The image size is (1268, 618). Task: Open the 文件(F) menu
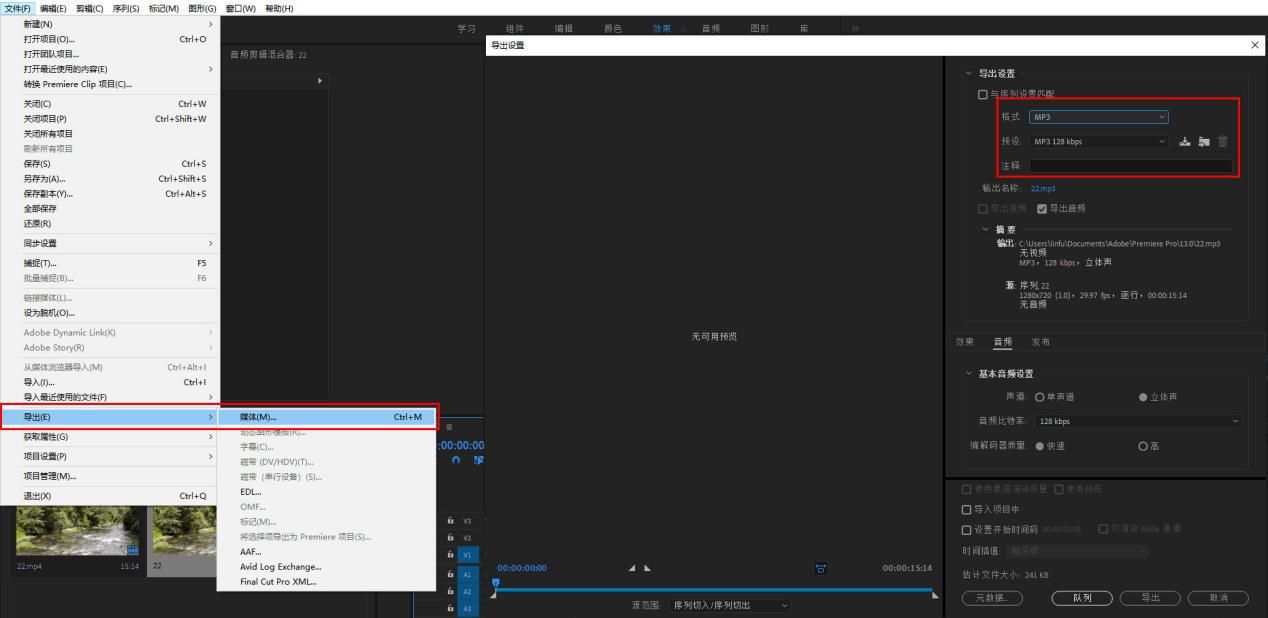click(x=18, y=8)
